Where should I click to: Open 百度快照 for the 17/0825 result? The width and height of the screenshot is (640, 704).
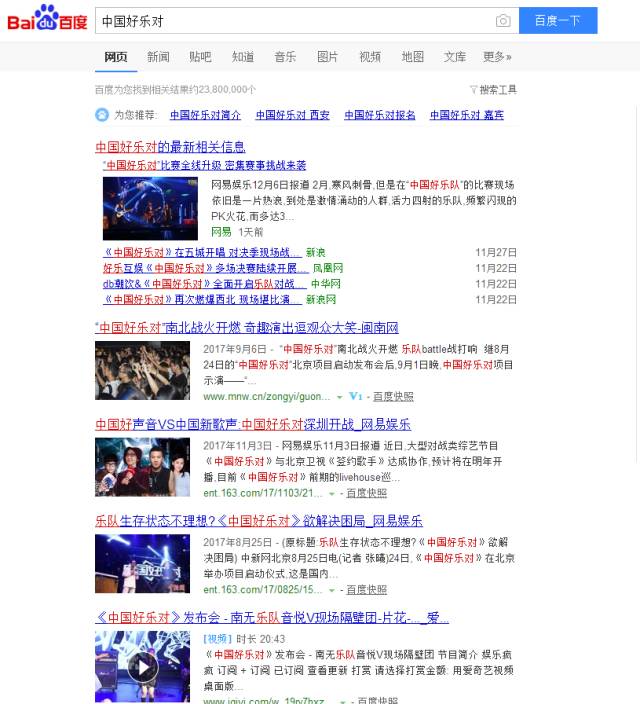point(366,590)
